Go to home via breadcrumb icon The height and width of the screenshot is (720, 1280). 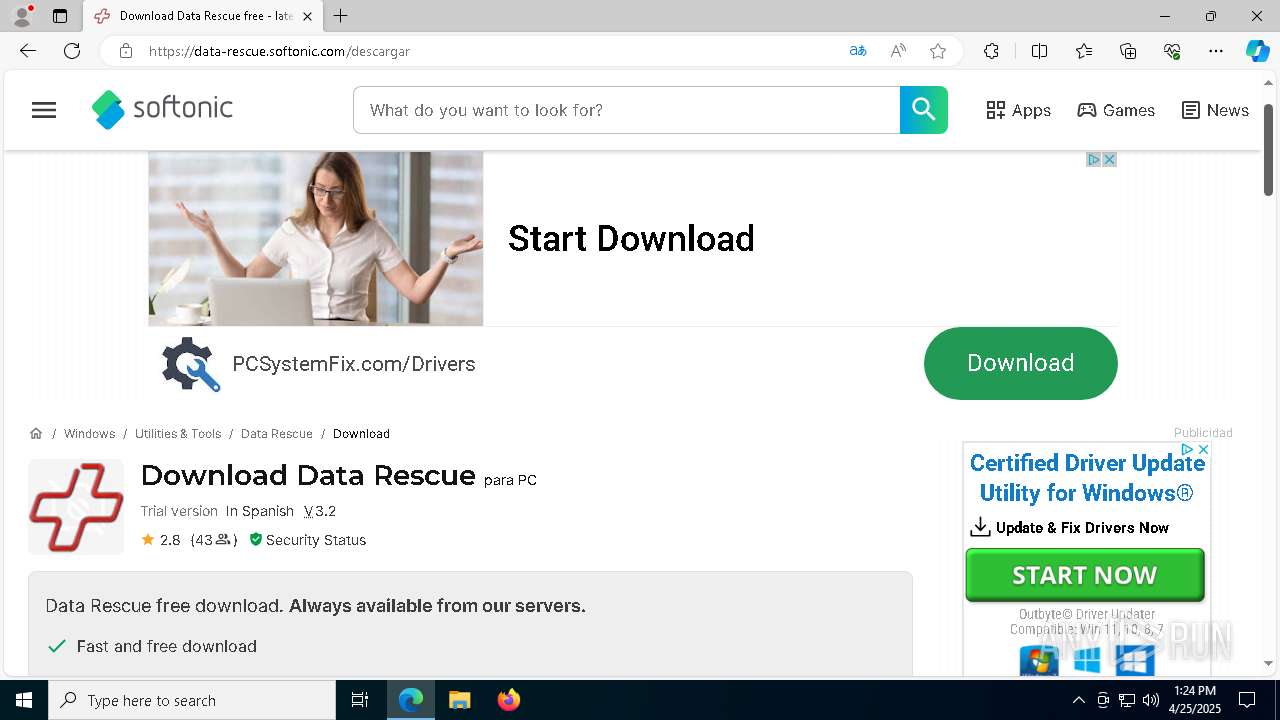pos(36,434)
